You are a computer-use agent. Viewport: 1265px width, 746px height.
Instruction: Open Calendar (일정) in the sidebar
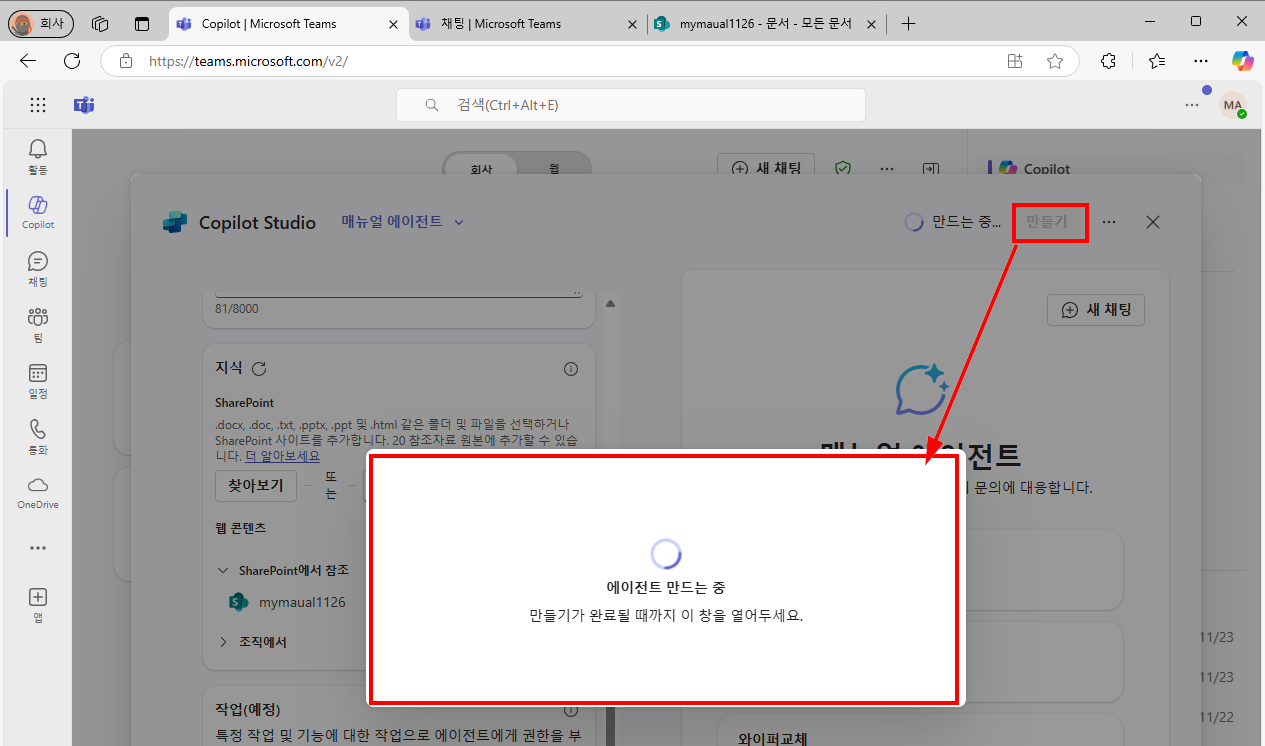38,380
